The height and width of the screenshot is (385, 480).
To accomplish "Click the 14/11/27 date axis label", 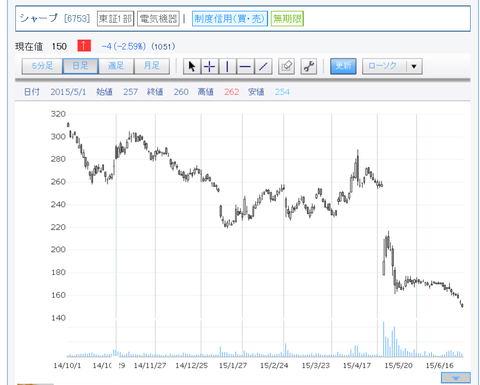I will [150, 365].
